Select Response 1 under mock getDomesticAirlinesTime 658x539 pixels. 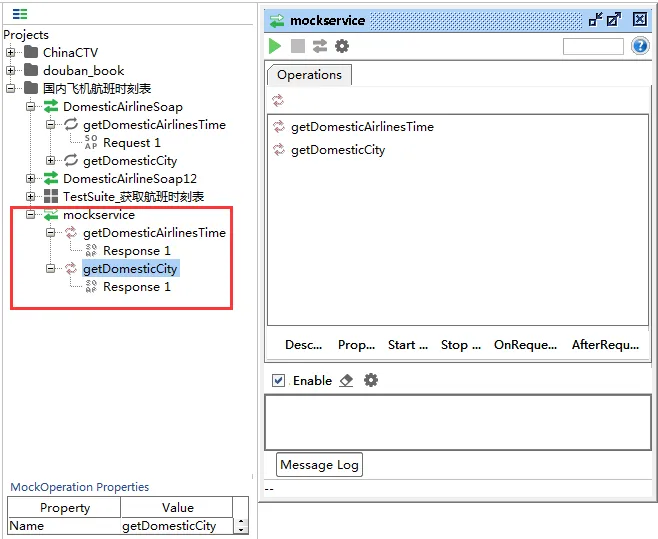click(x=136, y=251)
